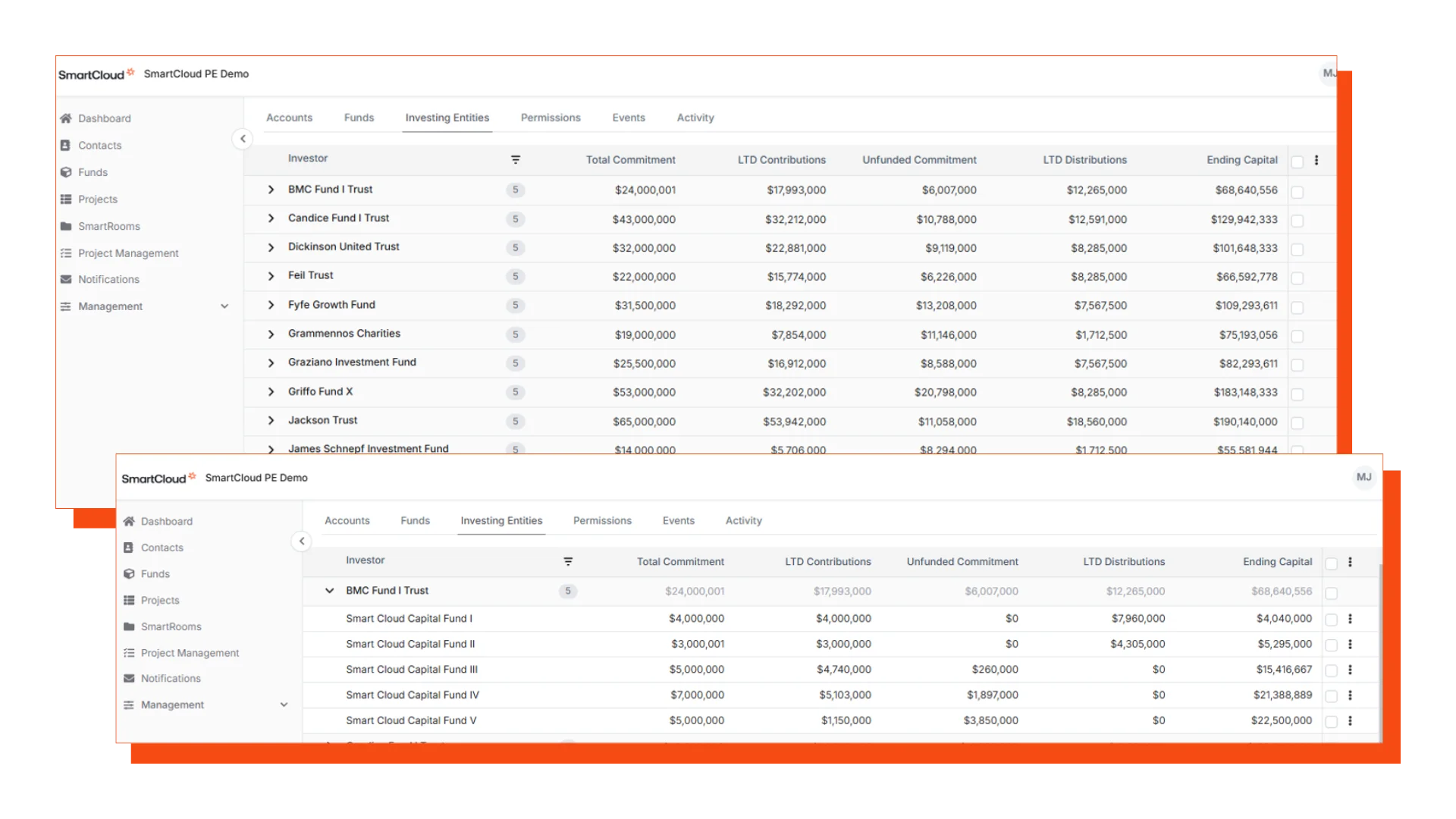Check the Candice Fund I Trust row checkbox
Image resolution: width=1456 pixels, height=819 pixels.
tap(1298, 221)
